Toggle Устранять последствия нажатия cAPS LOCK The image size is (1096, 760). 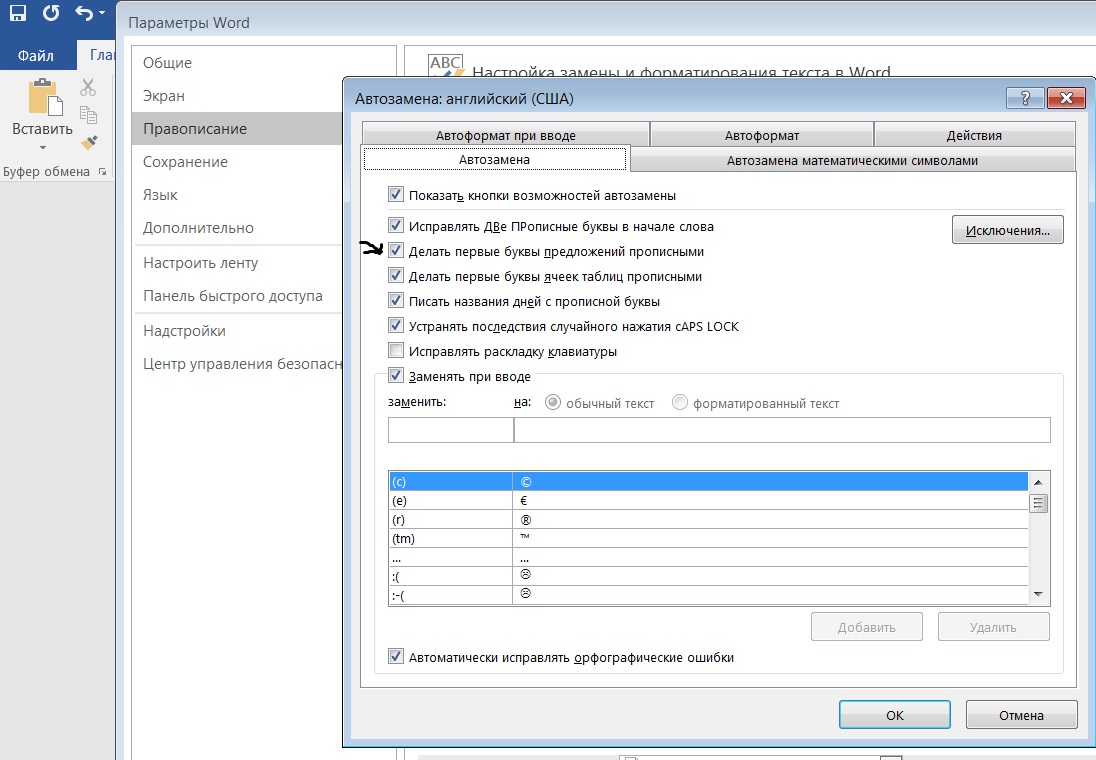[396, 325]
